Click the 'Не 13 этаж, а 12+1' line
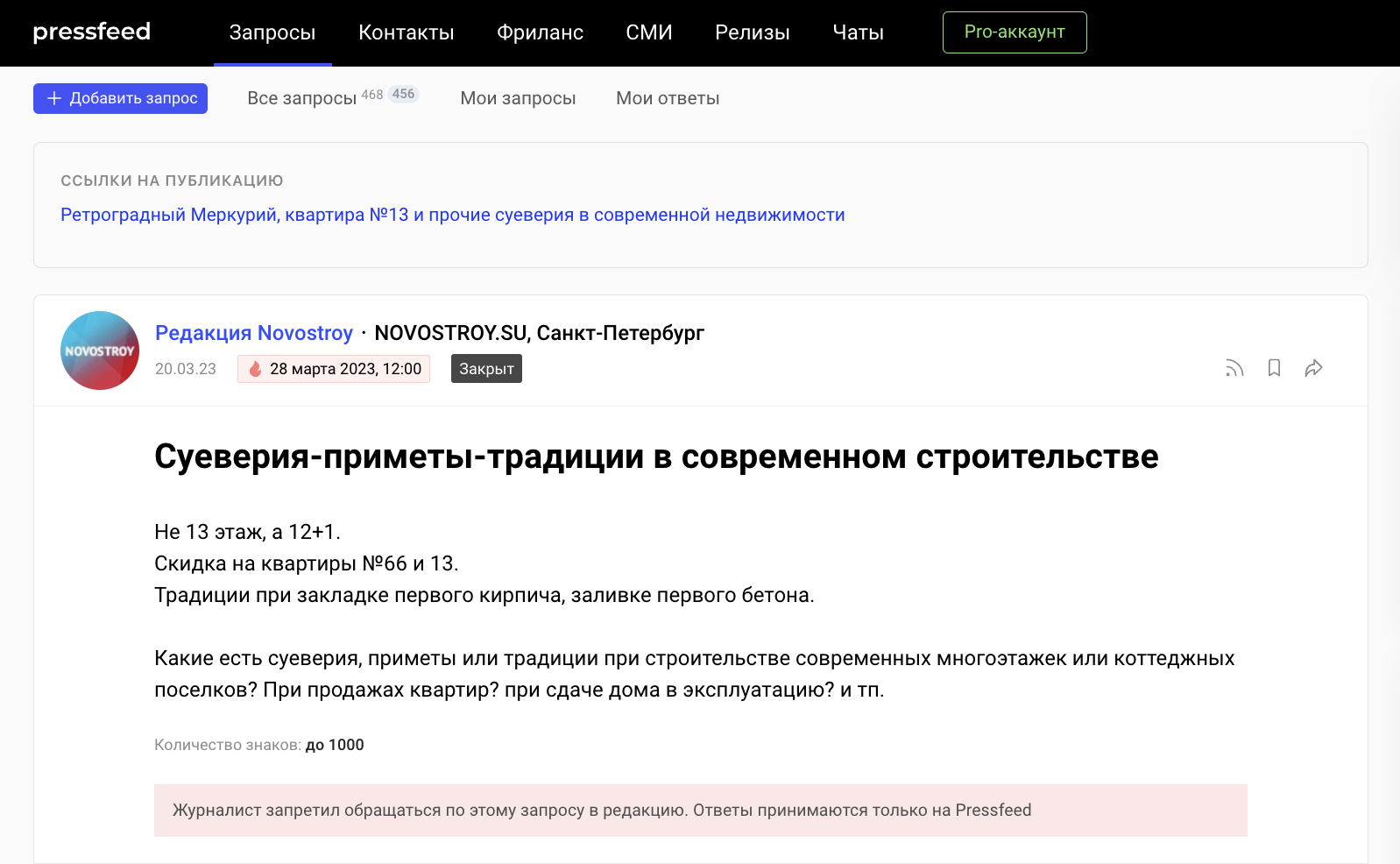 (247, 532)
